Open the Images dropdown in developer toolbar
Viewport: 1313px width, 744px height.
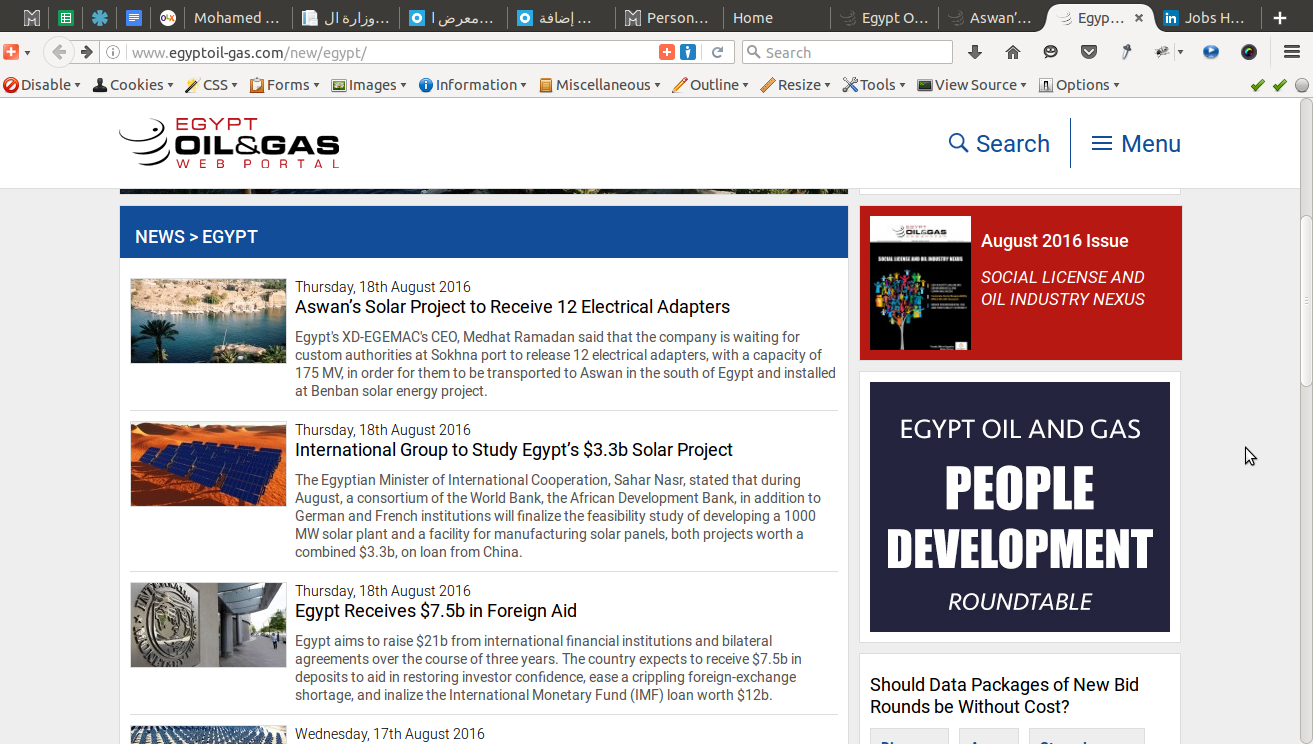click(x=369, y=85)
